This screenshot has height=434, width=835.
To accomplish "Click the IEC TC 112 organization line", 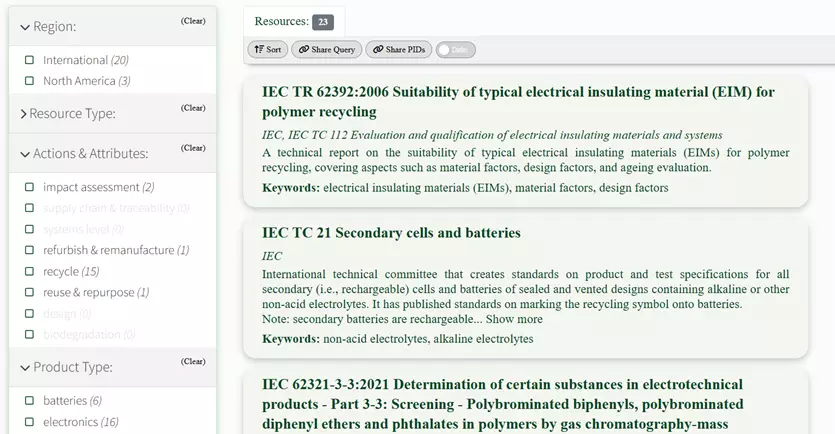I will [x=492, y=135].
